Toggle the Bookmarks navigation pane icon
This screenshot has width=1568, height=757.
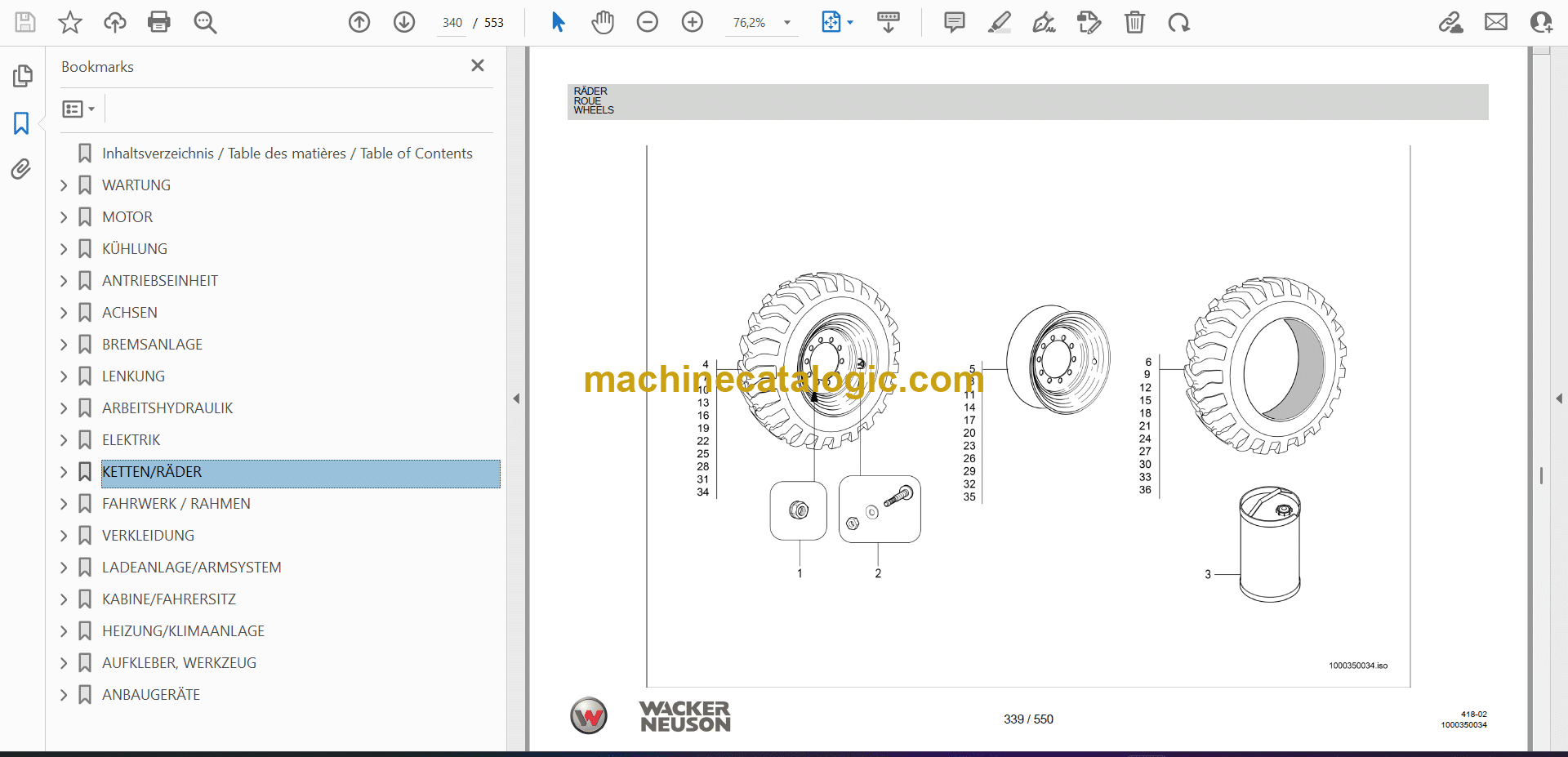point(21,123)
